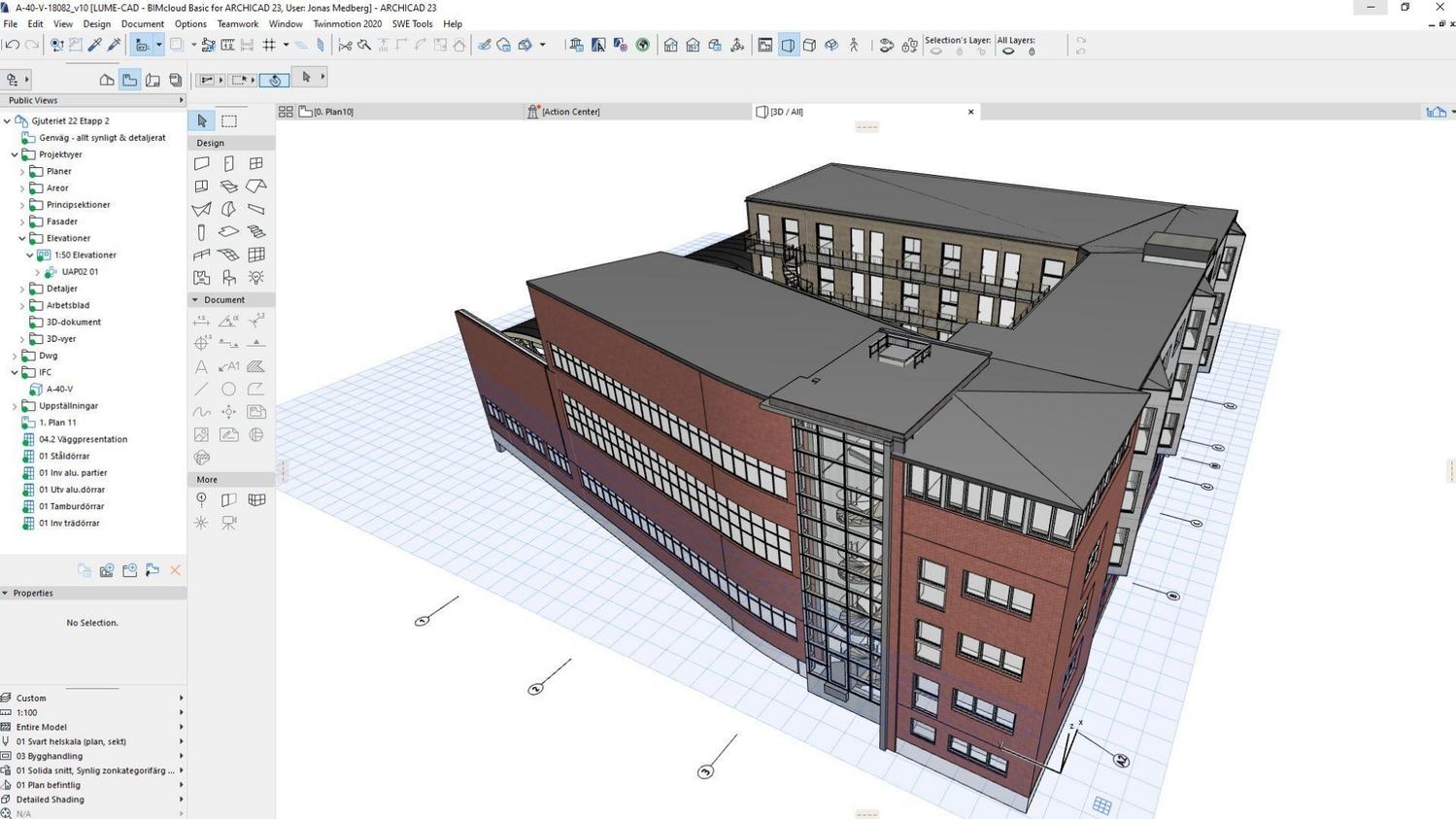Screen dimensions: 1456x819
Task: Select the Label tool
Action: 229,366
